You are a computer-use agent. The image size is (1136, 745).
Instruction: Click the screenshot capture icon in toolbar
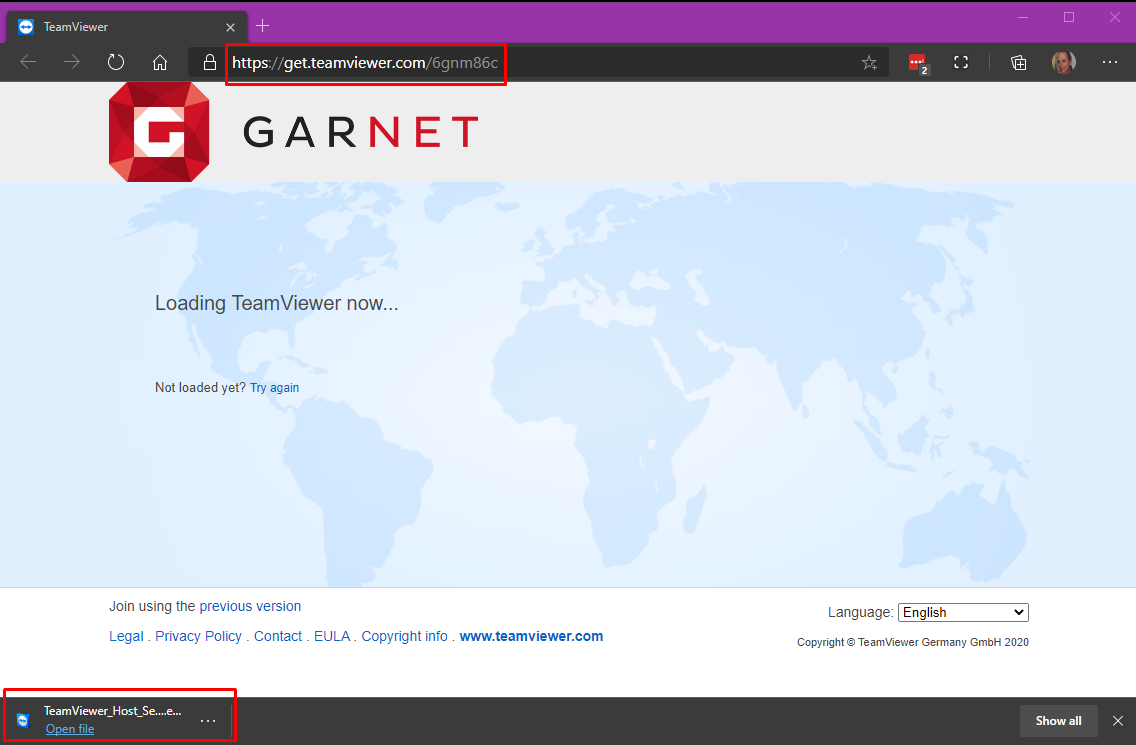(961, 63)
